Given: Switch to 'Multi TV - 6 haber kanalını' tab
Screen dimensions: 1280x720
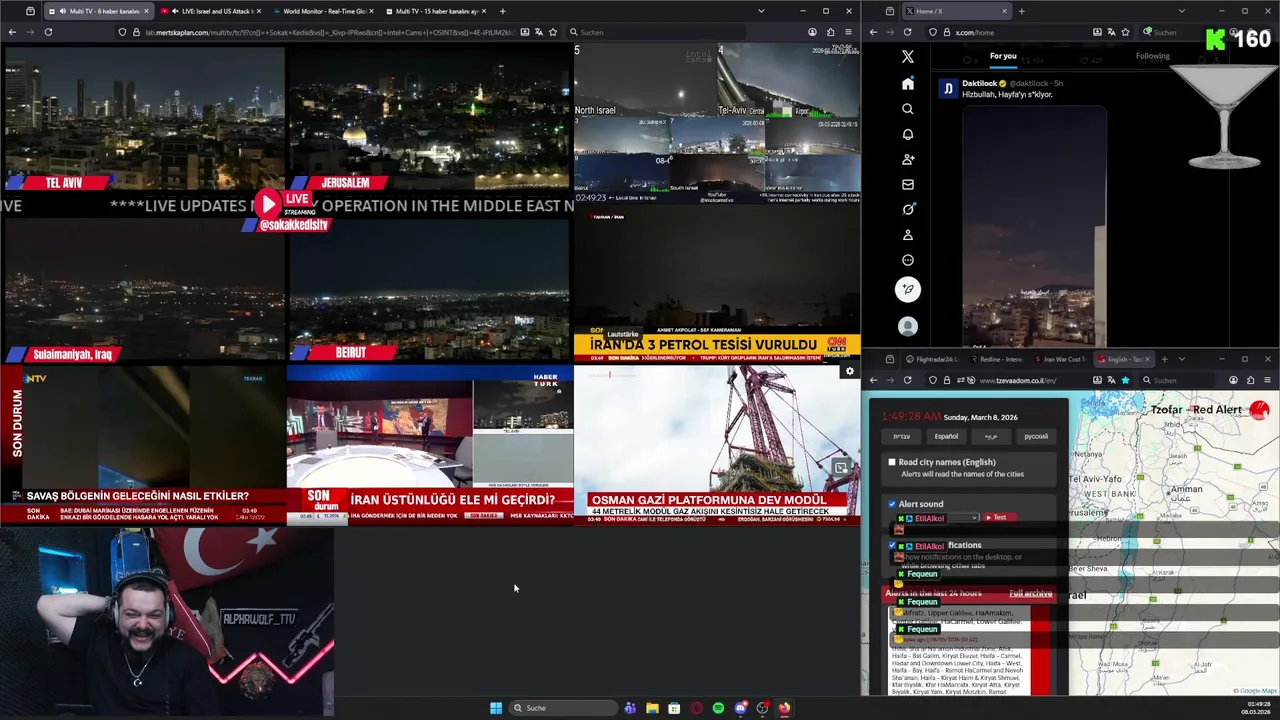Looking at the screenshot, I should click(x=98, y=11).
